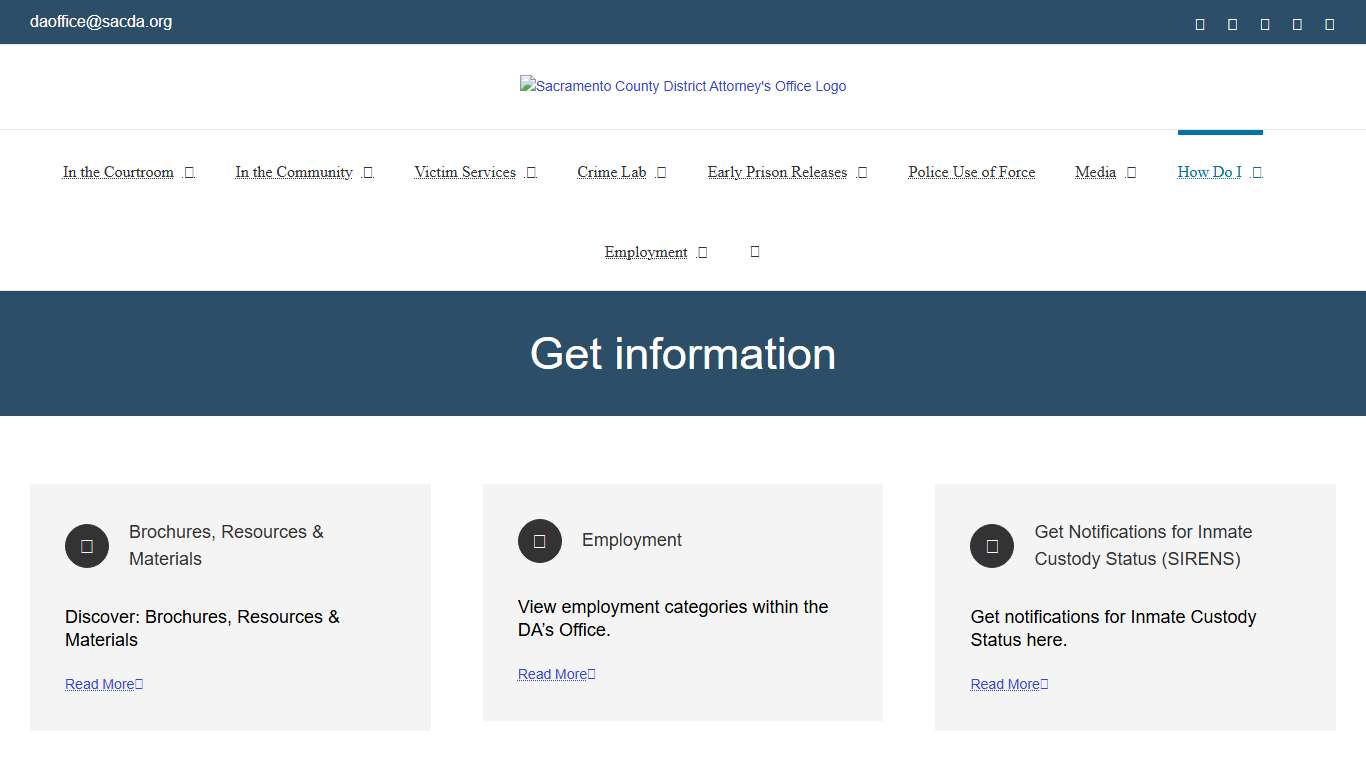The image size is (1366, 768).
Task: Click the second social media icon top right
Action: [x=1232, y=22]
